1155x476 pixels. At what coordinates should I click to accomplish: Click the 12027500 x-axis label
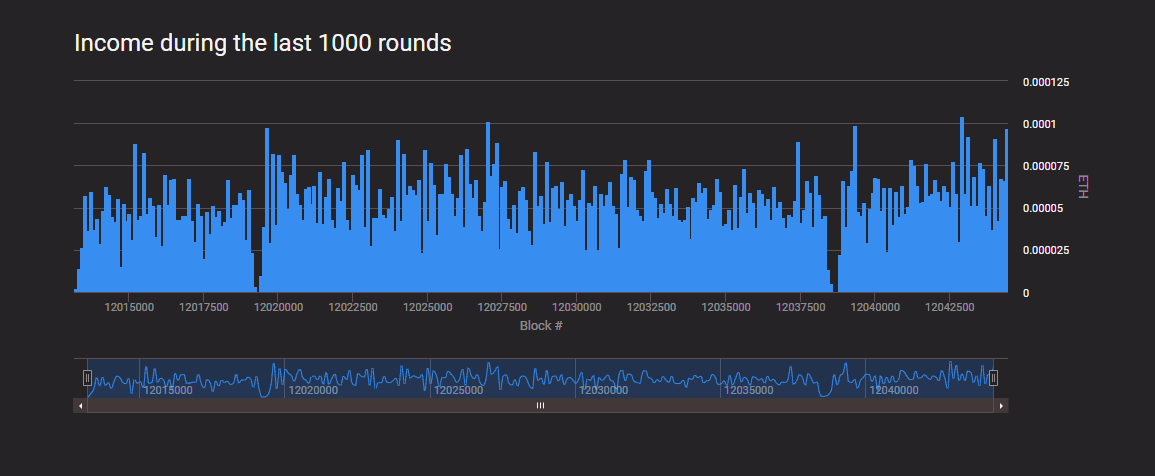(502, 305)
